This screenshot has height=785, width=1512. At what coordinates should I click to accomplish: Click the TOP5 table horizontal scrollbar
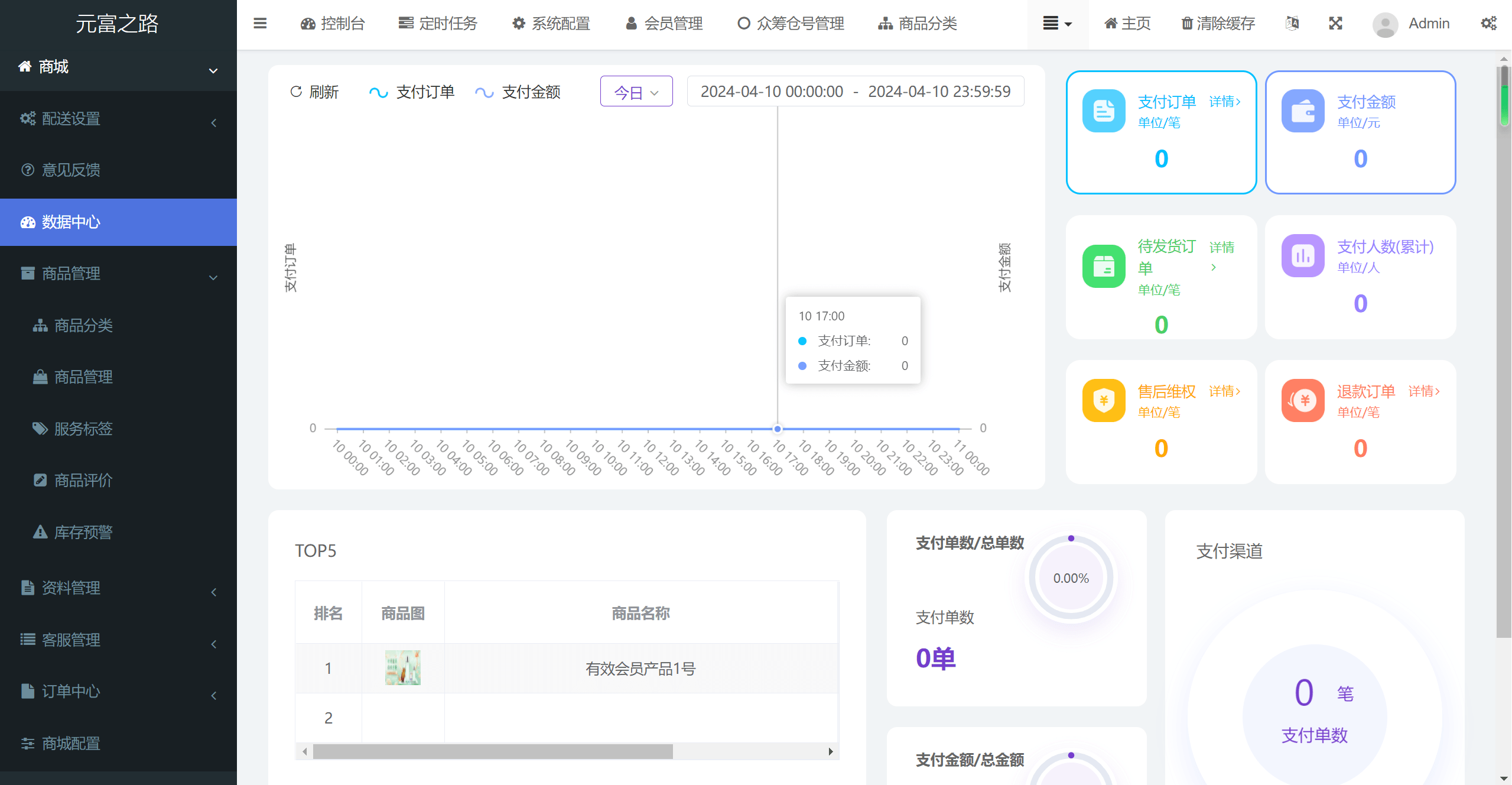(x=493, y=751)
